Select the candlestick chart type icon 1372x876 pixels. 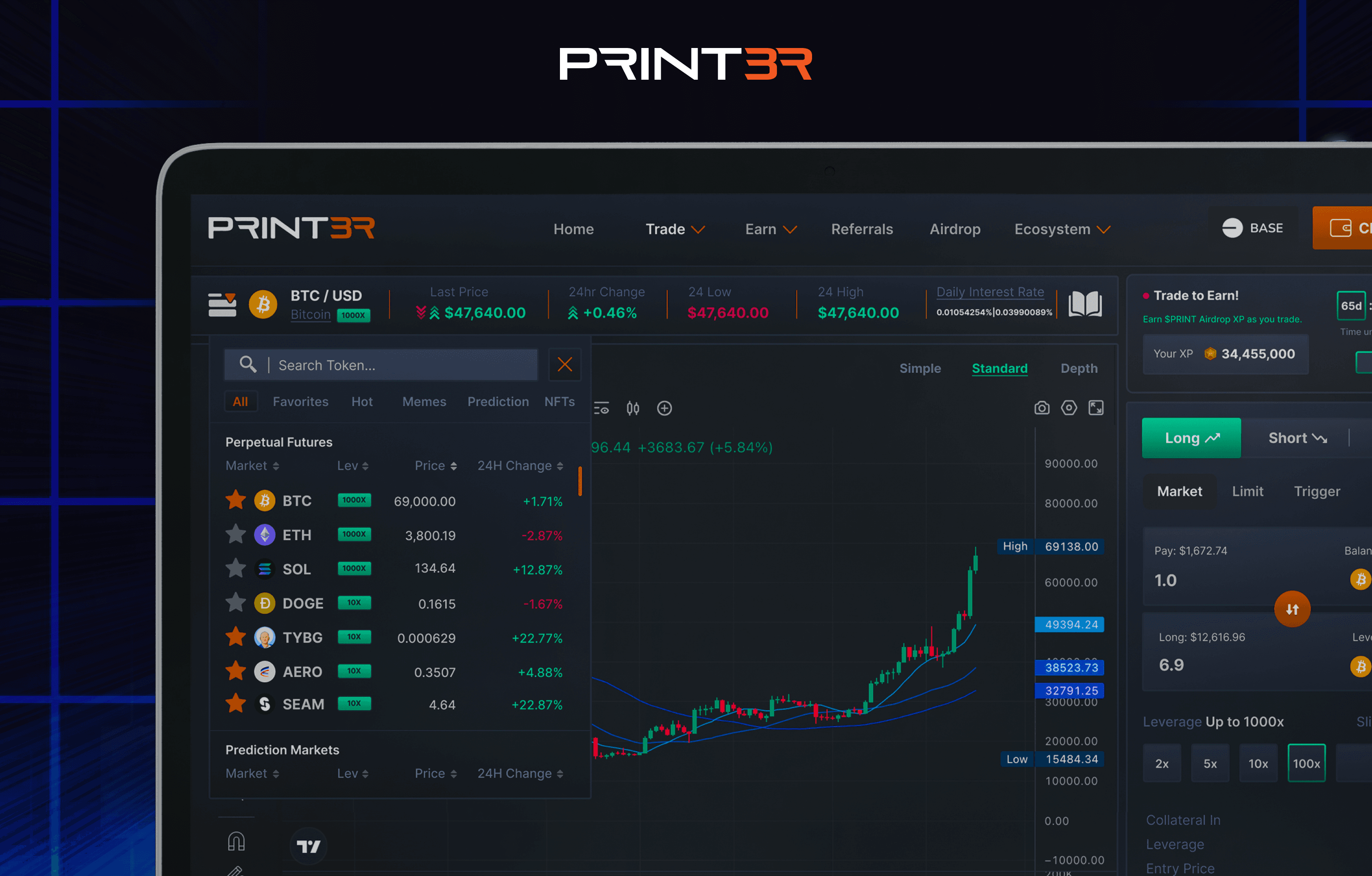point(633,408)
